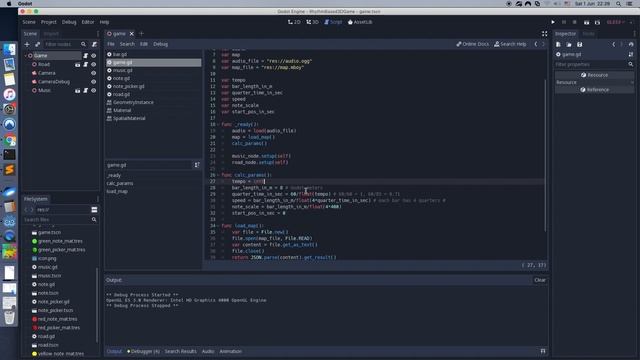Hide the CameraDebug node
Viewport: 640px width, 360px height.
pos(93,82)
